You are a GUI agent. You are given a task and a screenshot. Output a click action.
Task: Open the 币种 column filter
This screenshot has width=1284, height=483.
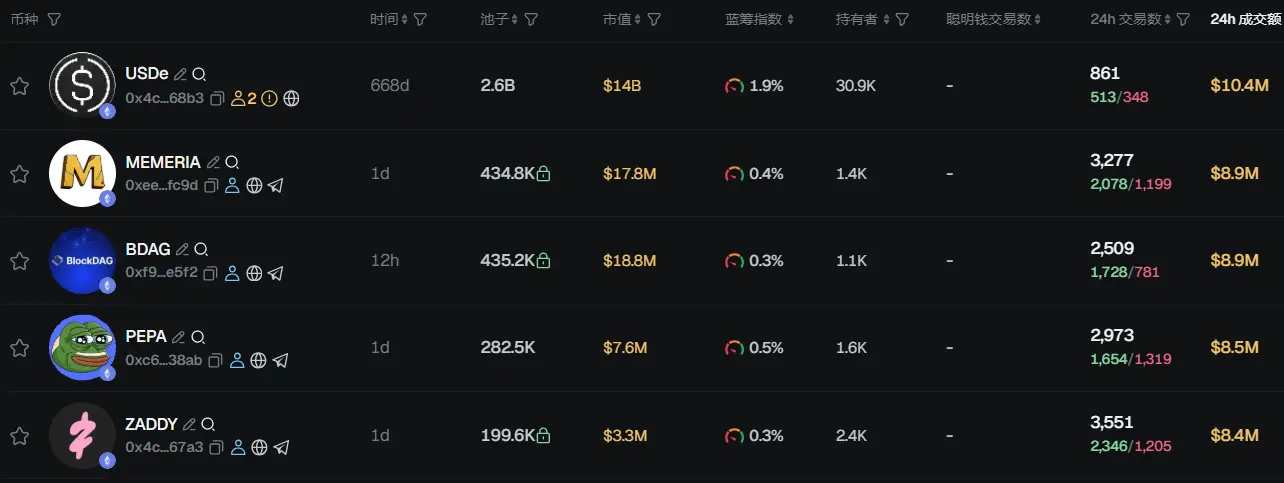pos(54,20)
